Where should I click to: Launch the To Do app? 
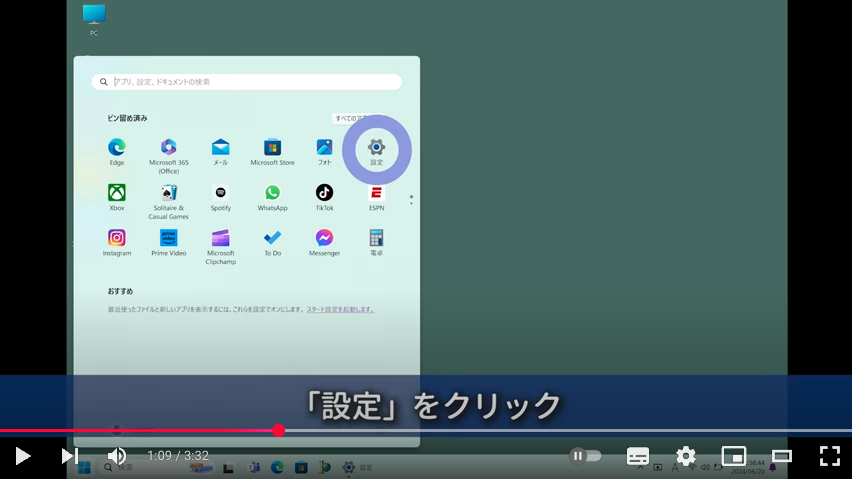point(272,242)
